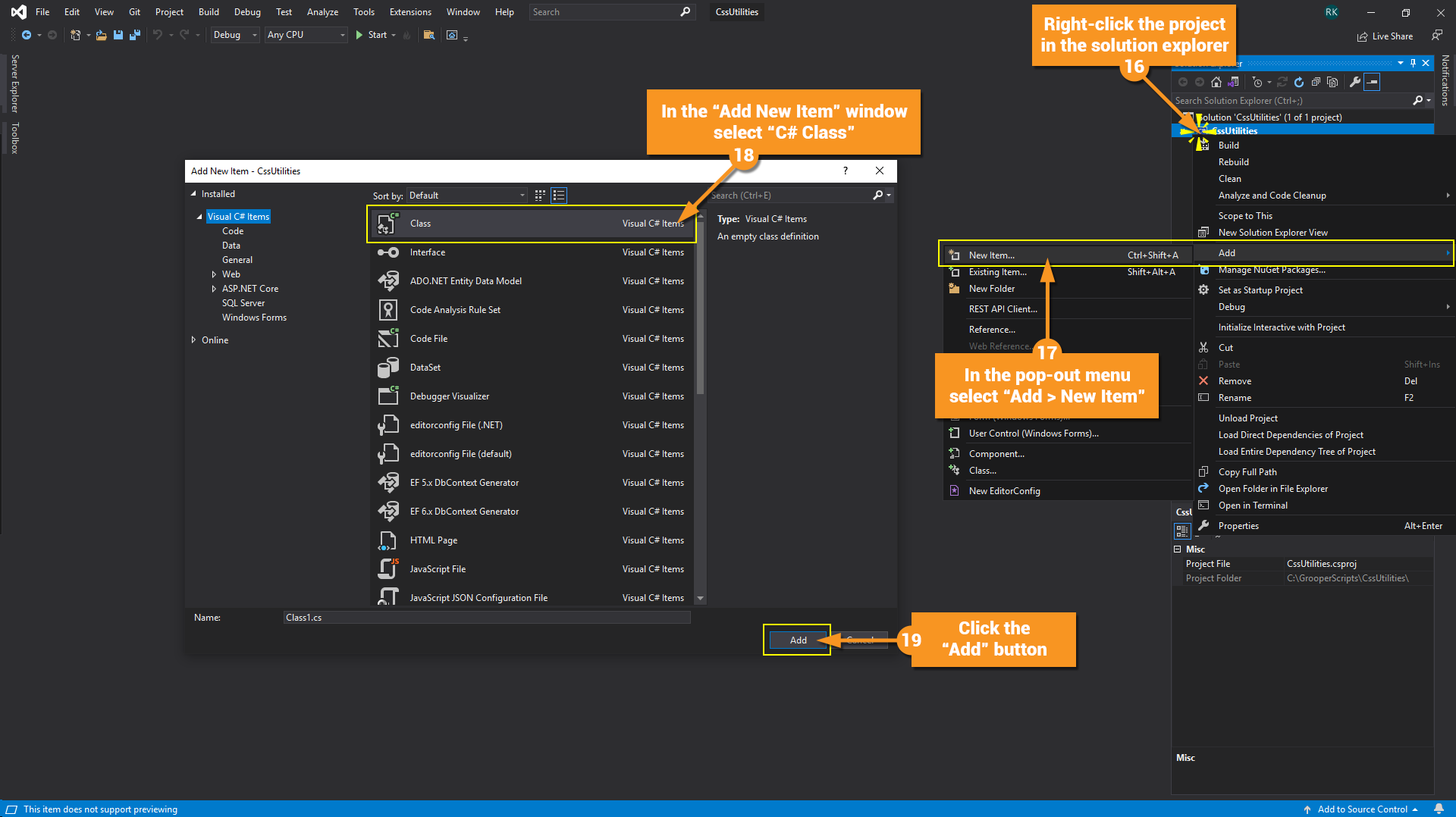Screen dimensions: 1456x817
Task: Open the Sort by Default dropdown
Action: click(466, 196)
